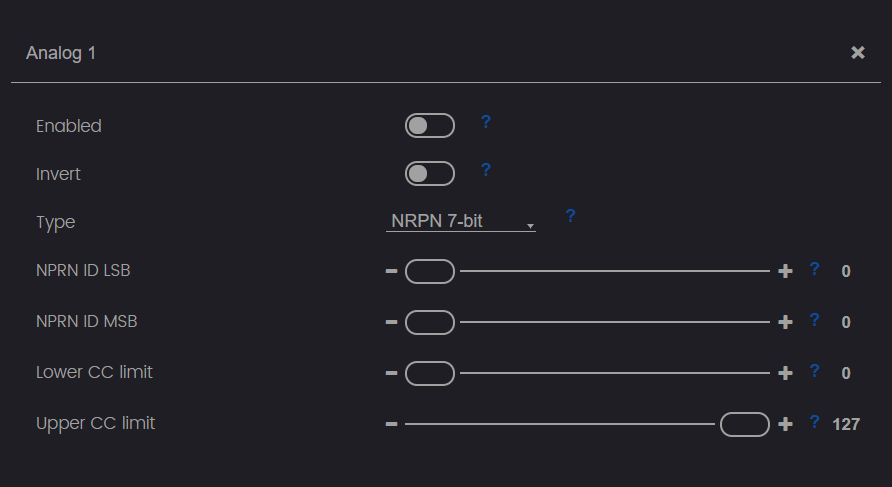Show help for Upper CC limit
Screen dimensions: 892x487
[x=815, y=422]
